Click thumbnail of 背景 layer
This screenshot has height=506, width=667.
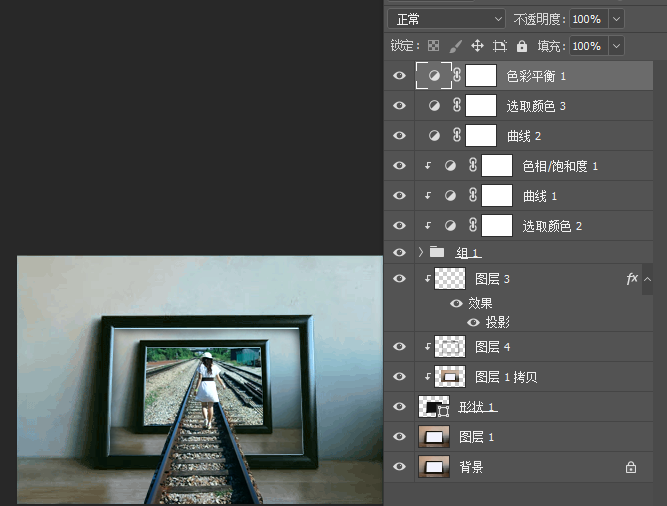434,466
